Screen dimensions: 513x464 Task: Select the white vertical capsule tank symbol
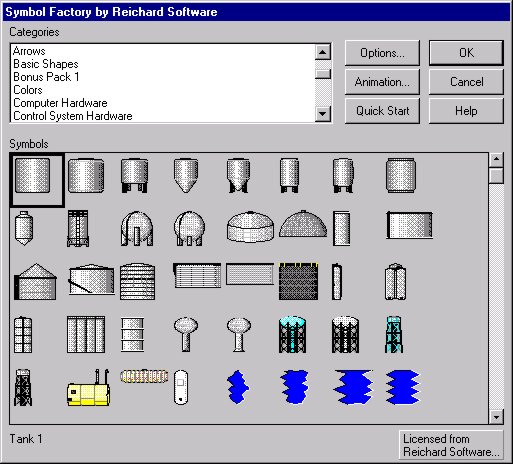[181, 387]
